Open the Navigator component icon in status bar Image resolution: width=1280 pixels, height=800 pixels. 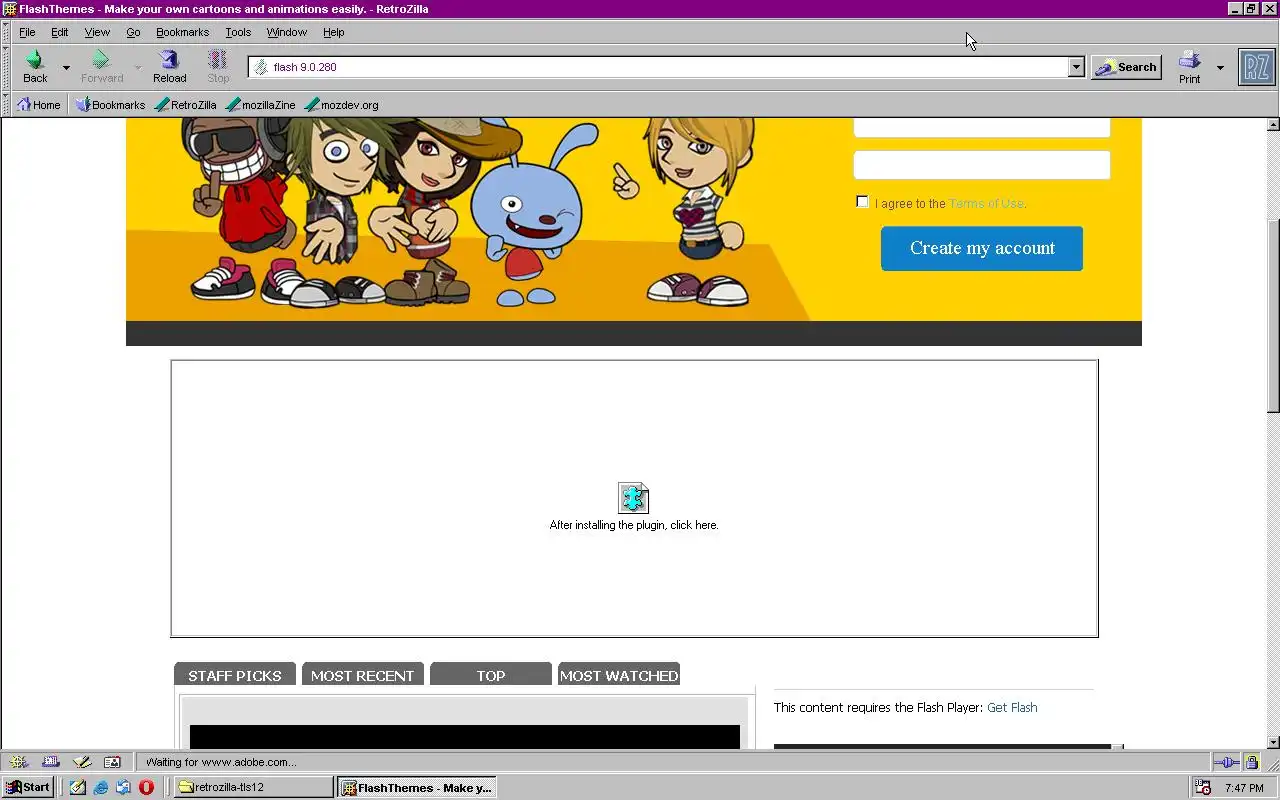(x=18, y=762)
